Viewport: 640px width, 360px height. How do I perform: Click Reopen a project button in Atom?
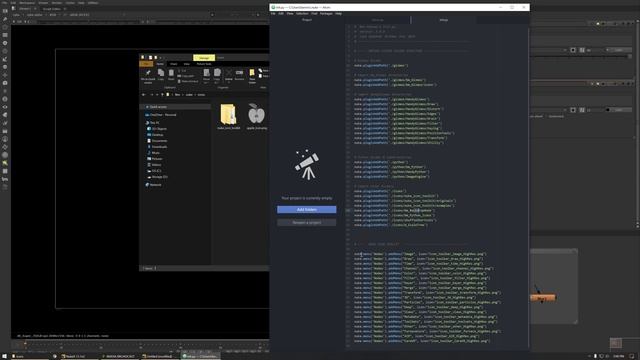pyautogui.click(x=307, y=222)
